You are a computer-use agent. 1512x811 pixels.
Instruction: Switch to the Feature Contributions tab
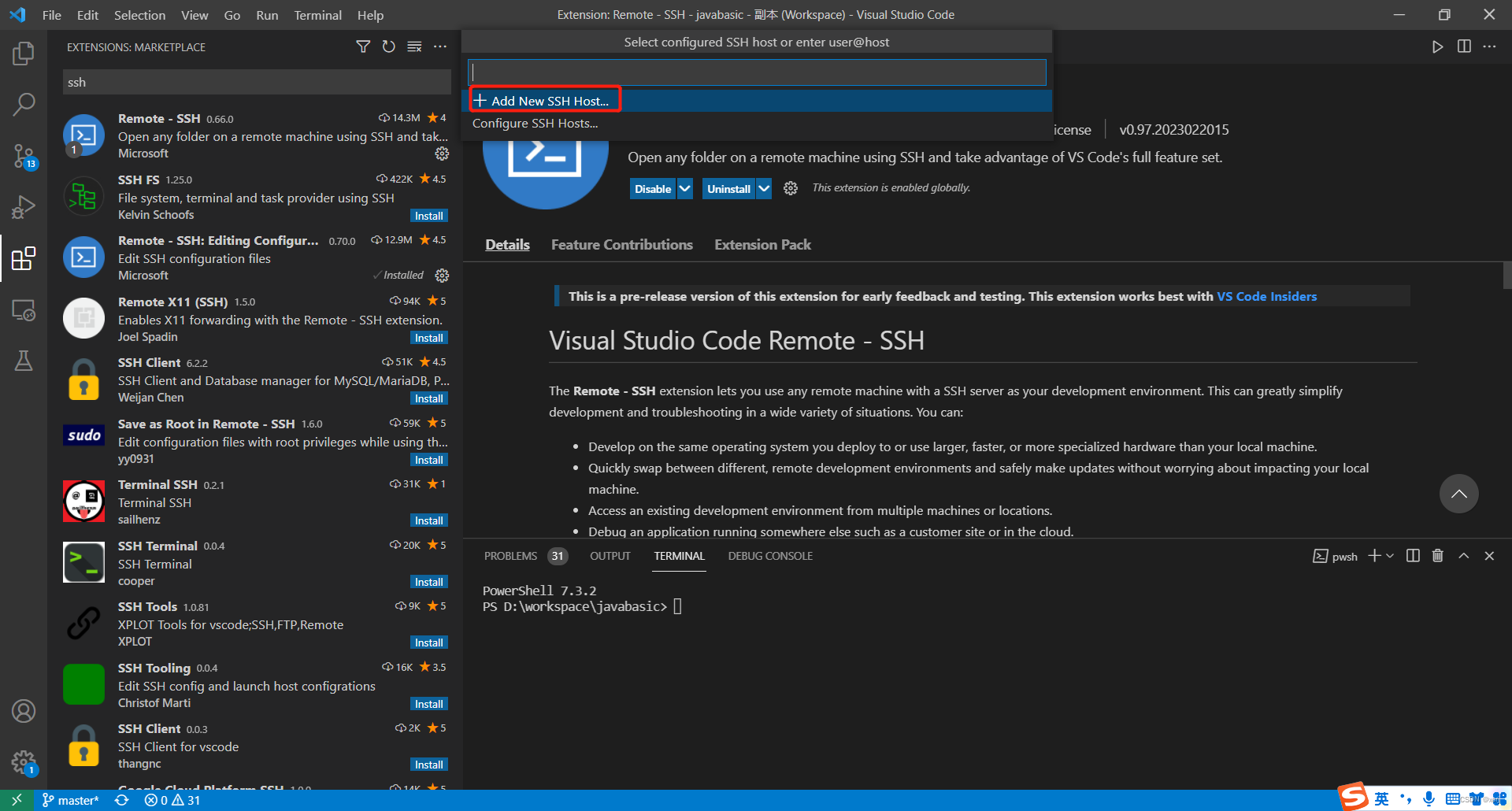click(x=621, y=244)
